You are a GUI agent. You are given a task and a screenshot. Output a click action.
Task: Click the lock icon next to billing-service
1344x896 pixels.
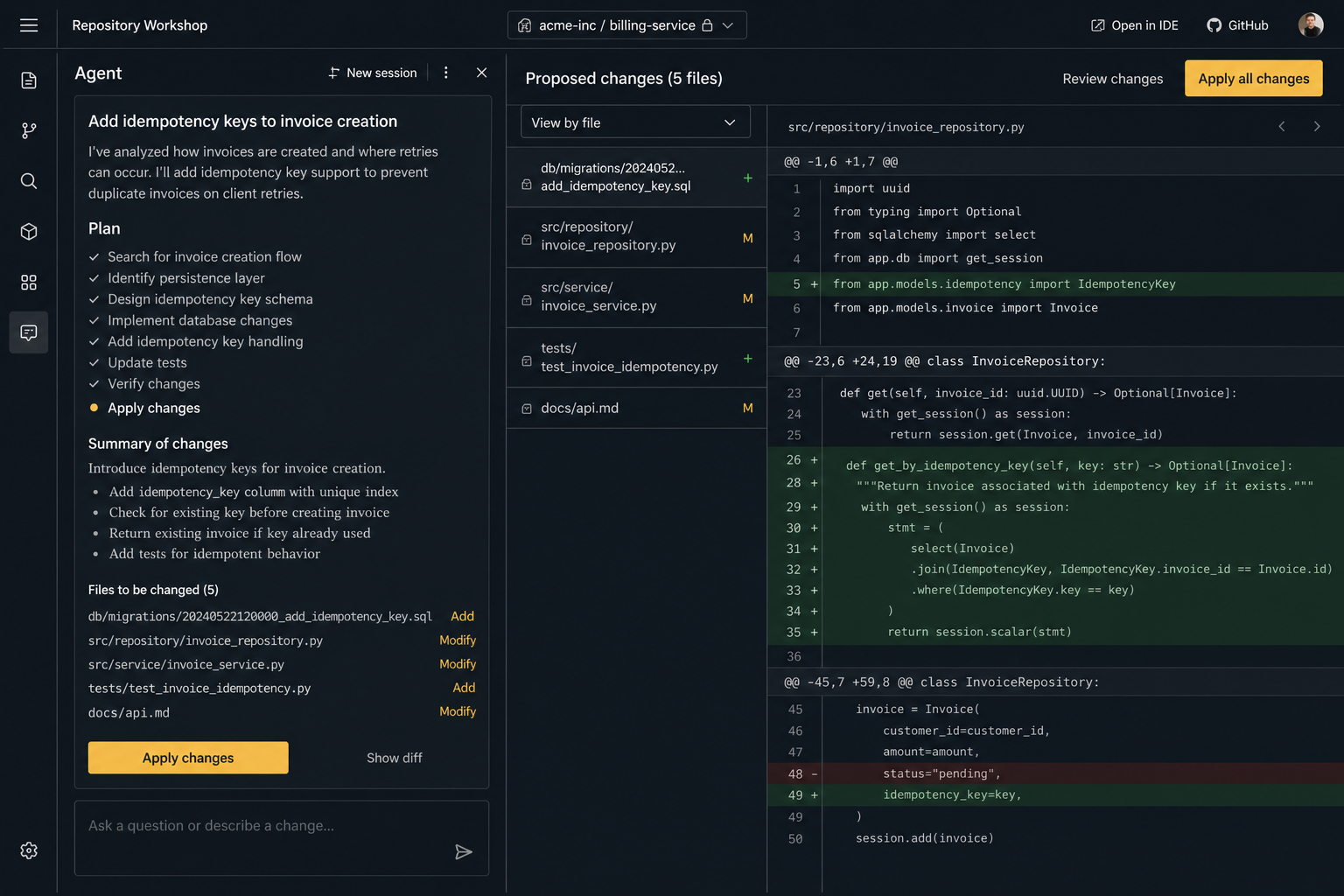click(707, 25)
